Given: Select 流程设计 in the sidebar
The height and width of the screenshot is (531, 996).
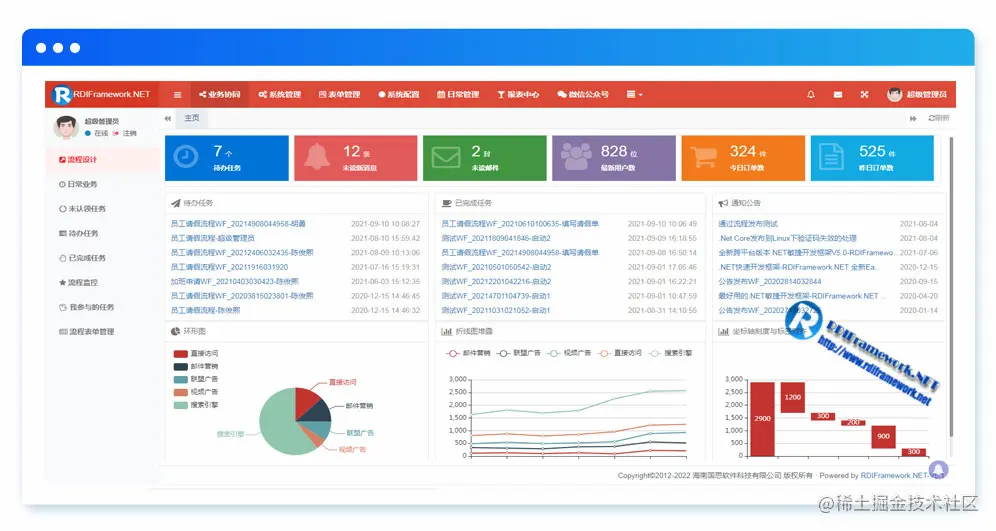Looking at the screenshot, I should [x=102, y=159].
